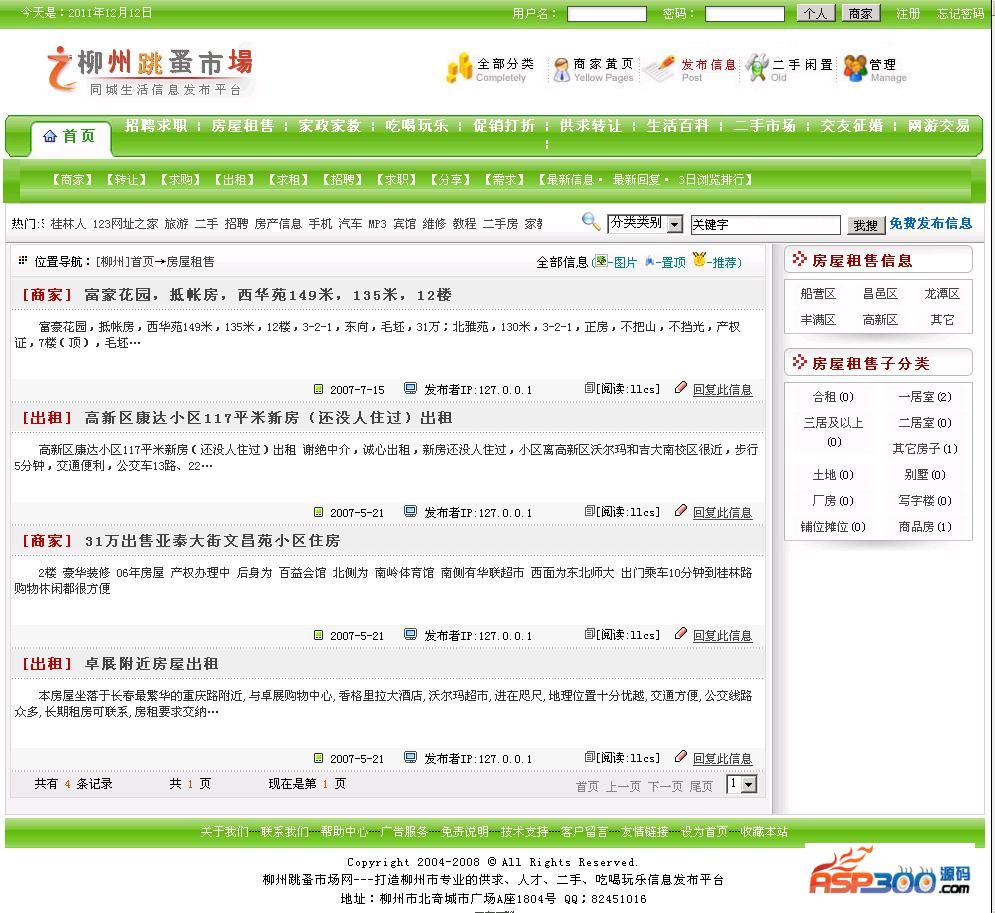Select 船营区 district in sidebar
The image size is (995, 913).
pyautogui.click(x=818, y=293)
